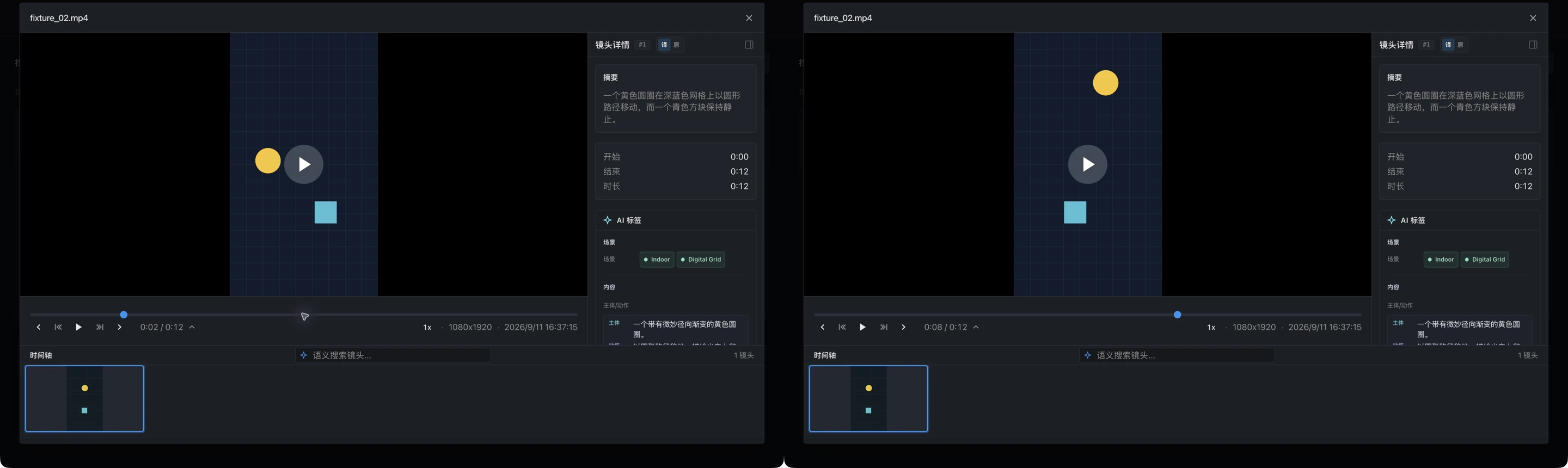
Task: Jump to previous shot in left player at 0:02
Action: [58, 328]
